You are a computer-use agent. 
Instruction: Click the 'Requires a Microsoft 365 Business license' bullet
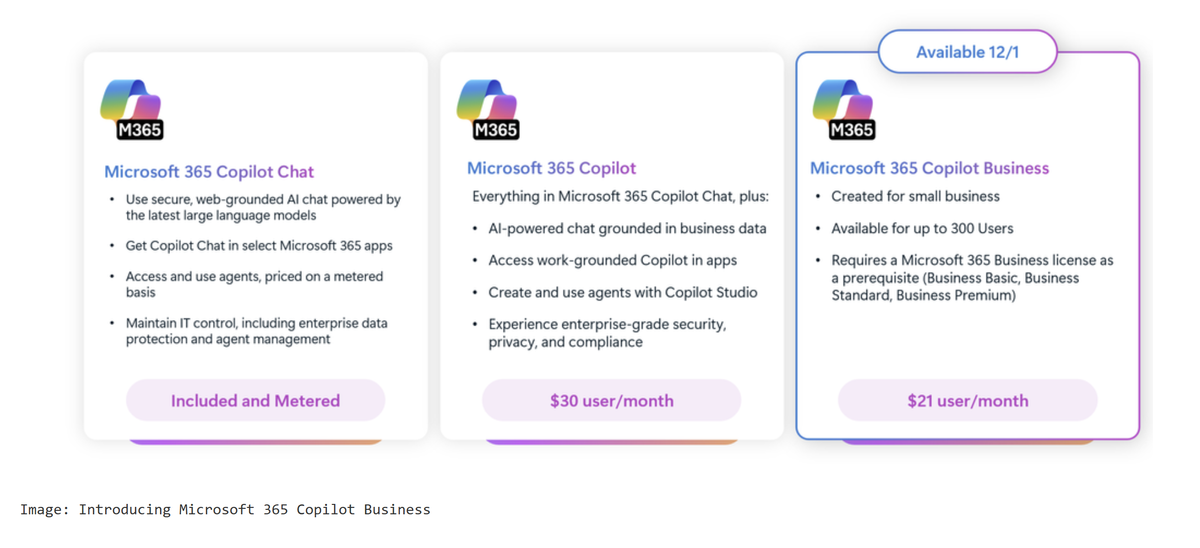[971, 276]
